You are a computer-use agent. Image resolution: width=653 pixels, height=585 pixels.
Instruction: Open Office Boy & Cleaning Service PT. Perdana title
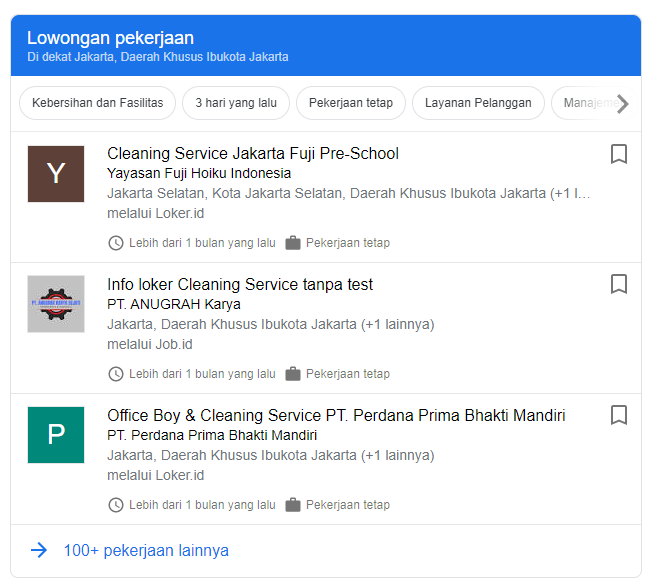pos(336,416)
